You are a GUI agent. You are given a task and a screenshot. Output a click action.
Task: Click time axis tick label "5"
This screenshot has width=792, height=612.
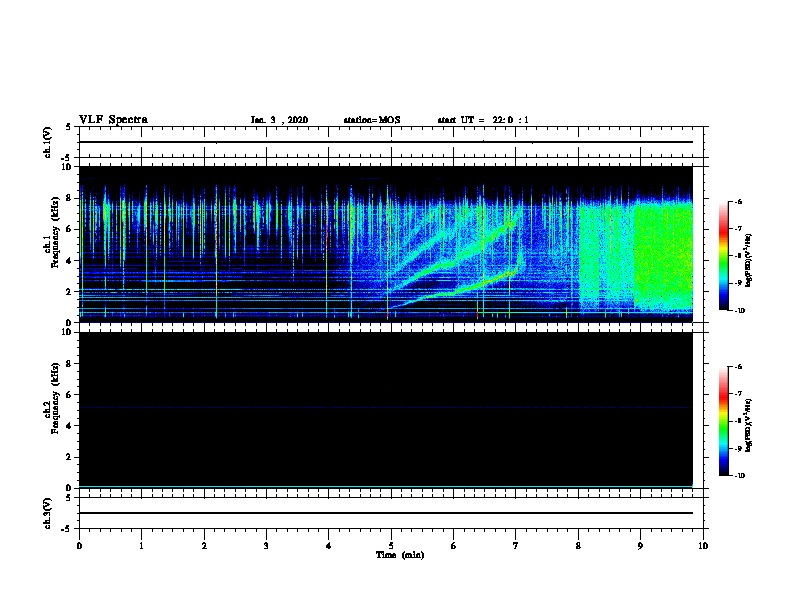click(x=391, y=546)
